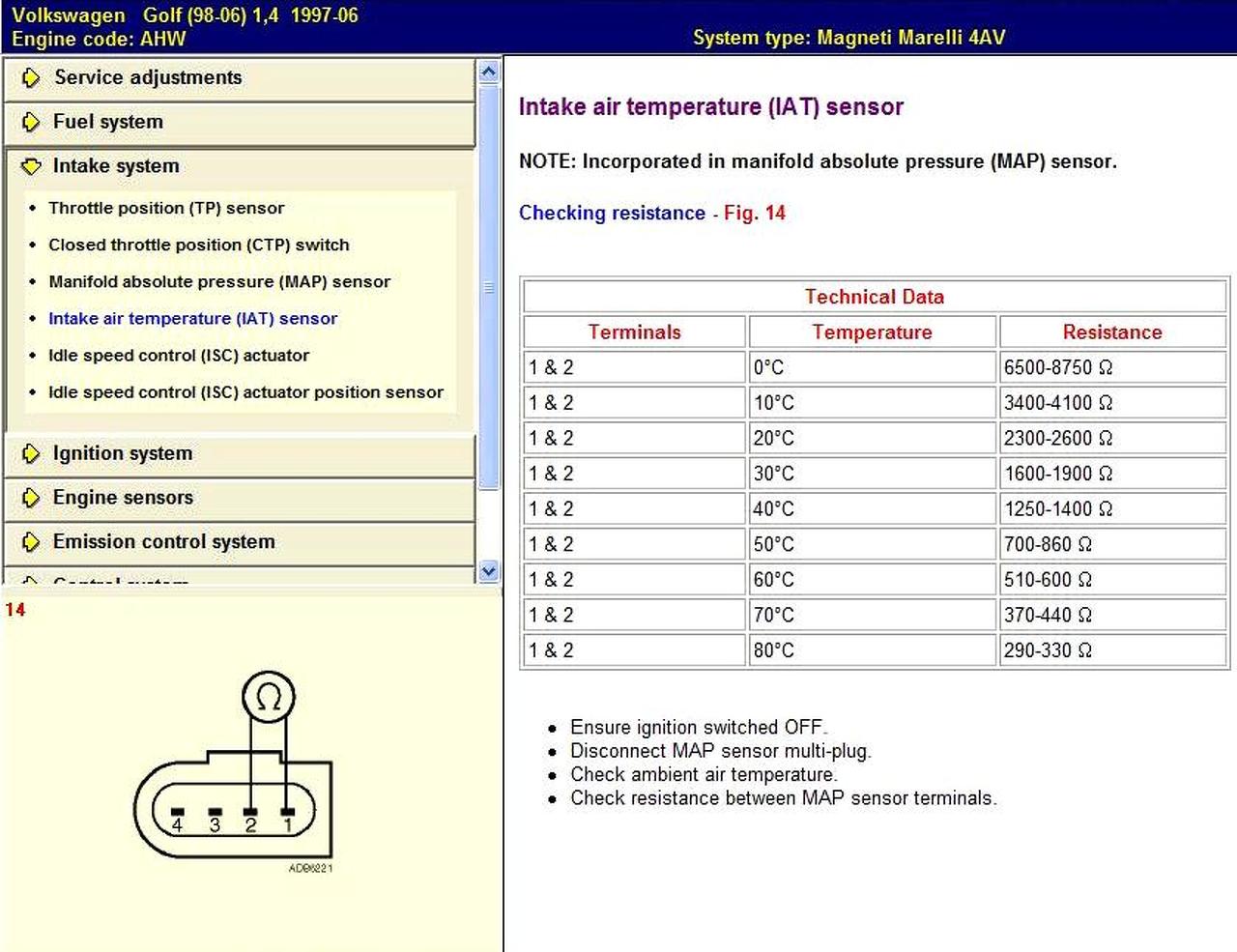Viewport: 1237px width, 952px height.
Task: Open Throttle position (TP) sensor topic
Action: coord(166,208)
